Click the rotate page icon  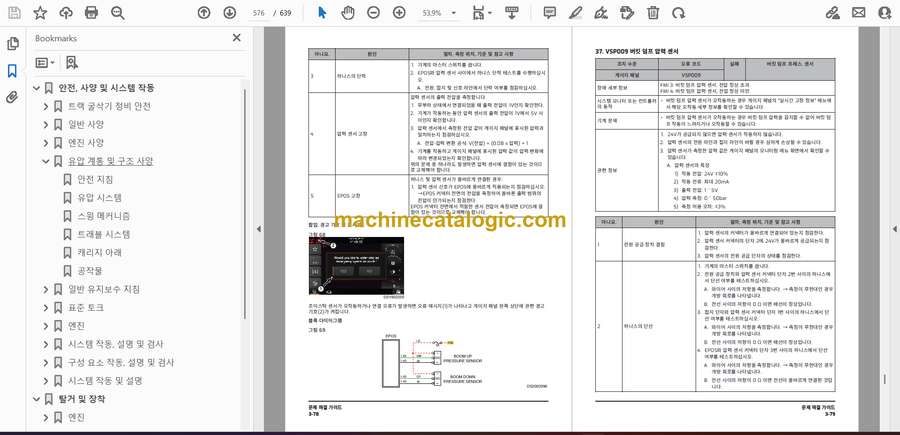click(678, 13)
